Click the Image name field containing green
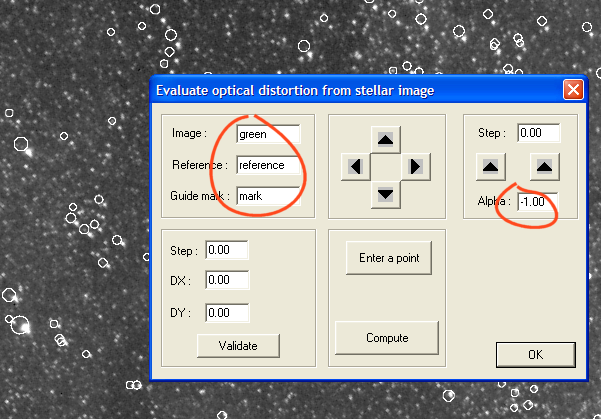601x419 pixels. click(268, 134)
